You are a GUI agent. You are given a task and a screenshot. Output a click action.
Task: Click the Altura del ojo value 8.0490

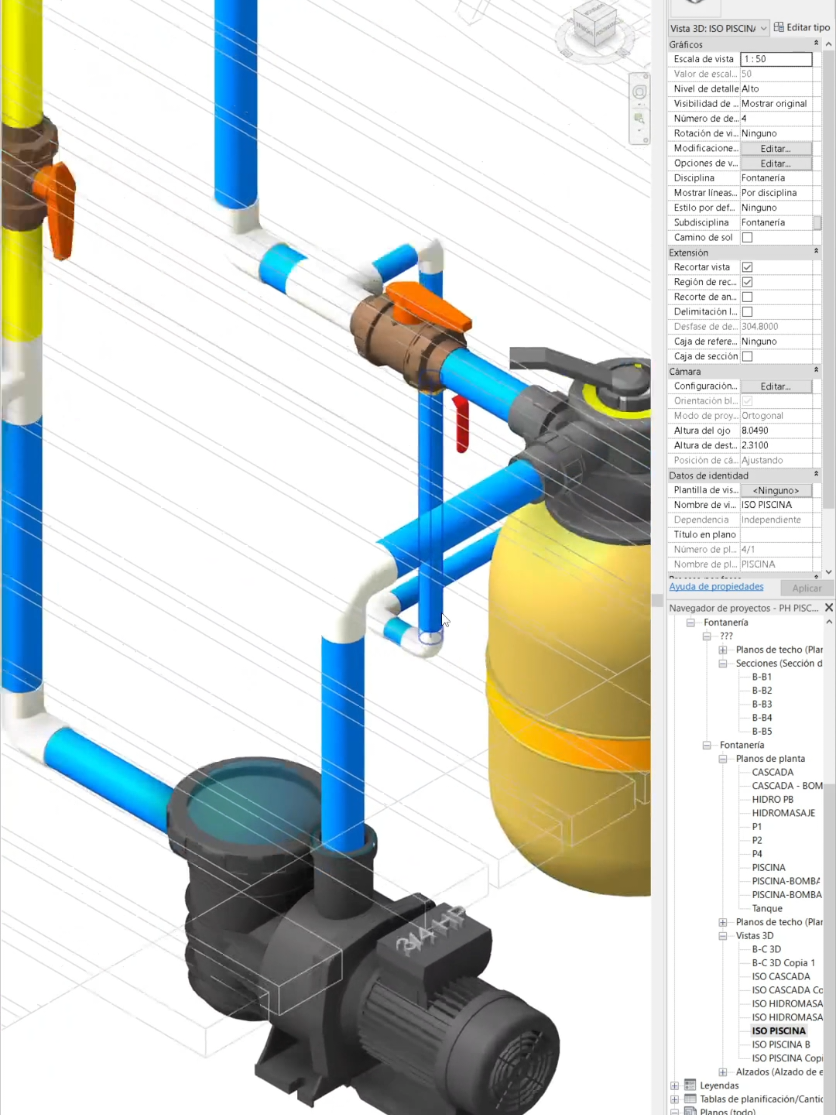tap(776, 430)
